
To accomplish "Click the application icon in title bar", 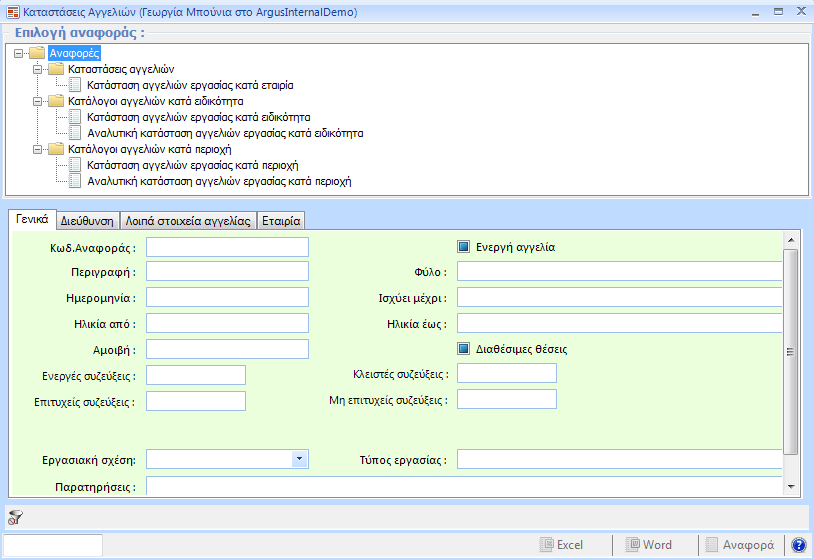I will point(12,12).
